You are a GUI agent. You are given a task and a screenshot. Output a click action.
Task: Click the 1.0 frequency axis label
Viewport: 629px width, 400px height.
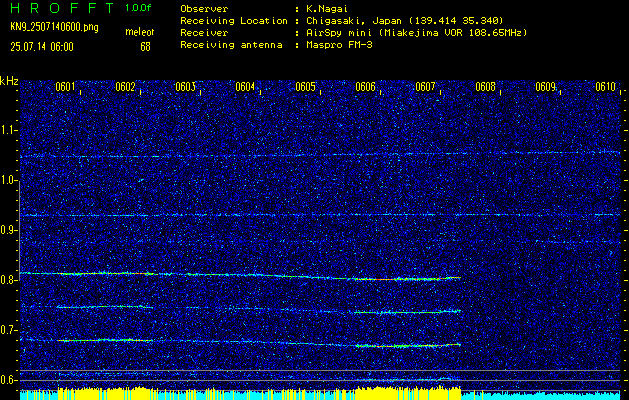[9, 181]
